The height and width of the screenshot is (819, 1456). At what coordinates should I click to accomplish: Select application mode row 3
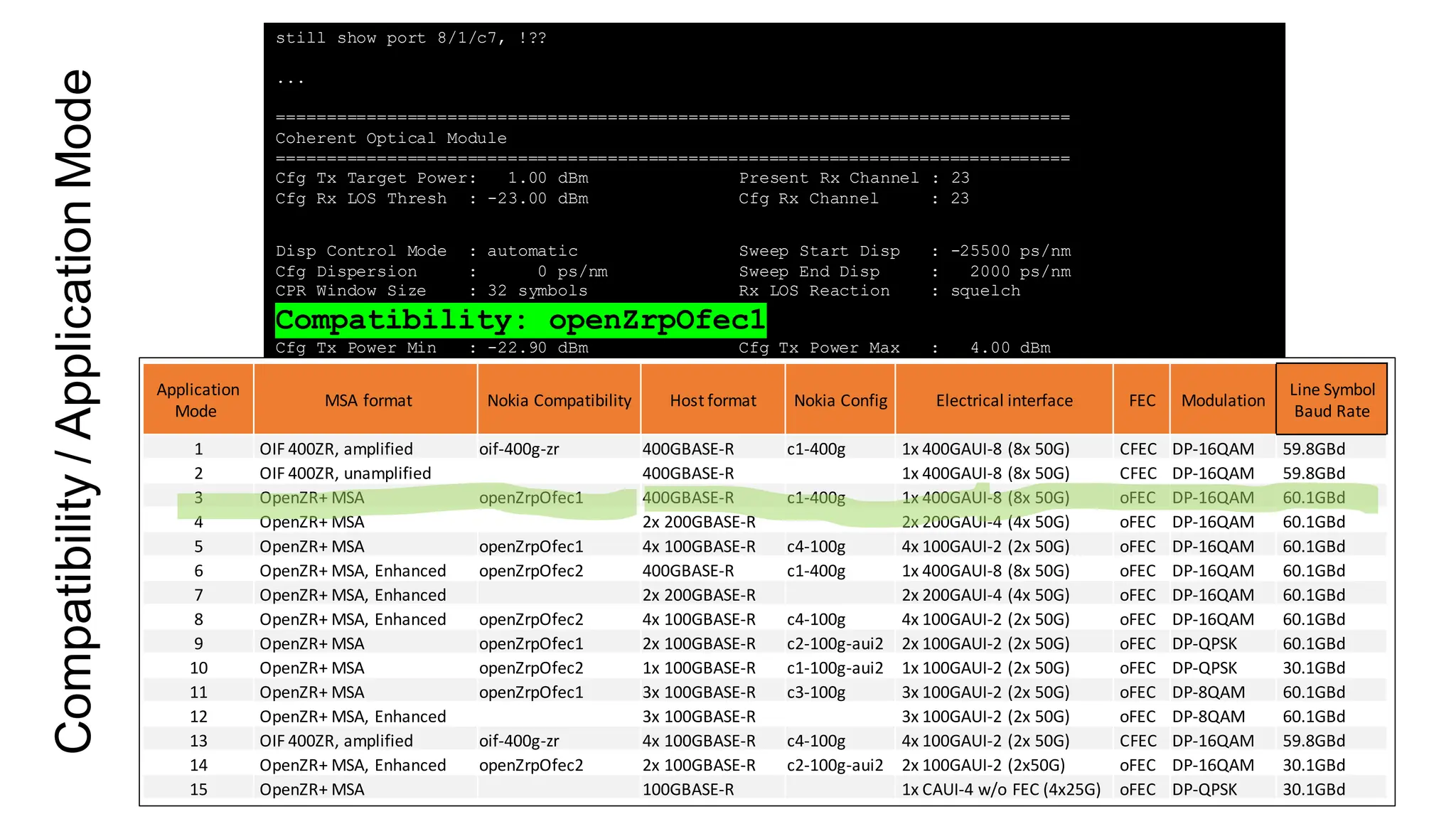click(x=198, y=498)
